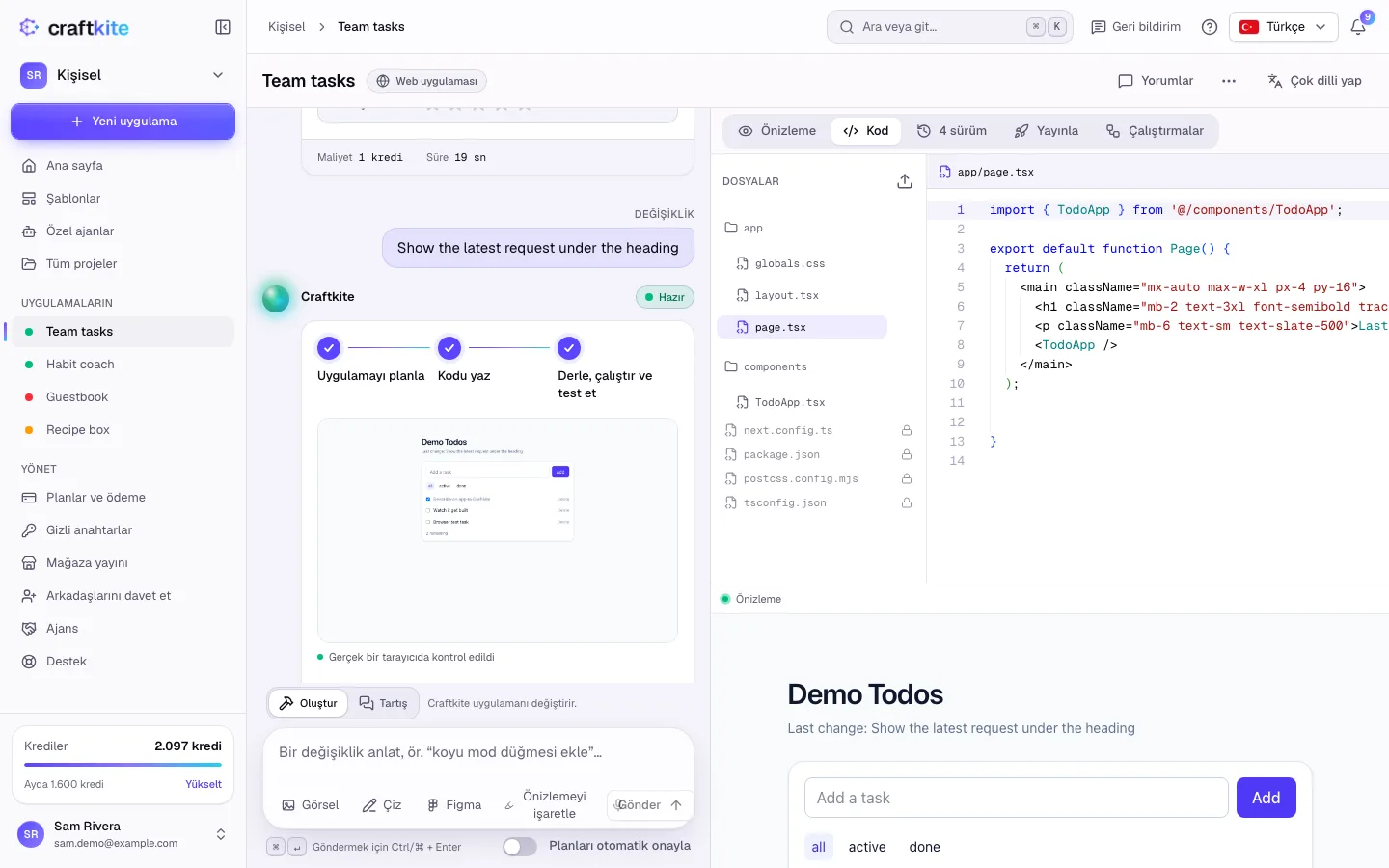Select Önizlemeyi işaretle tool
Screen dimensions: 1389x868
(x=546, y=805)
